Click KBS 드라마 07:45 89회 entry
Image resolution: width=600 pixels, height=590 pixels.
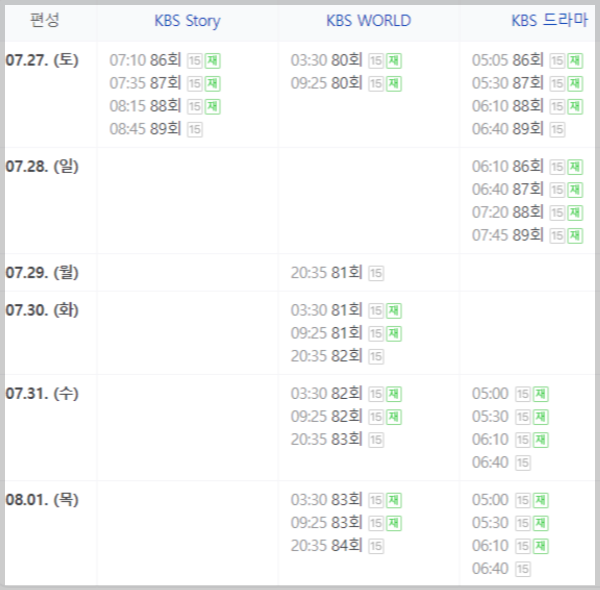click(x=508, y=235)
